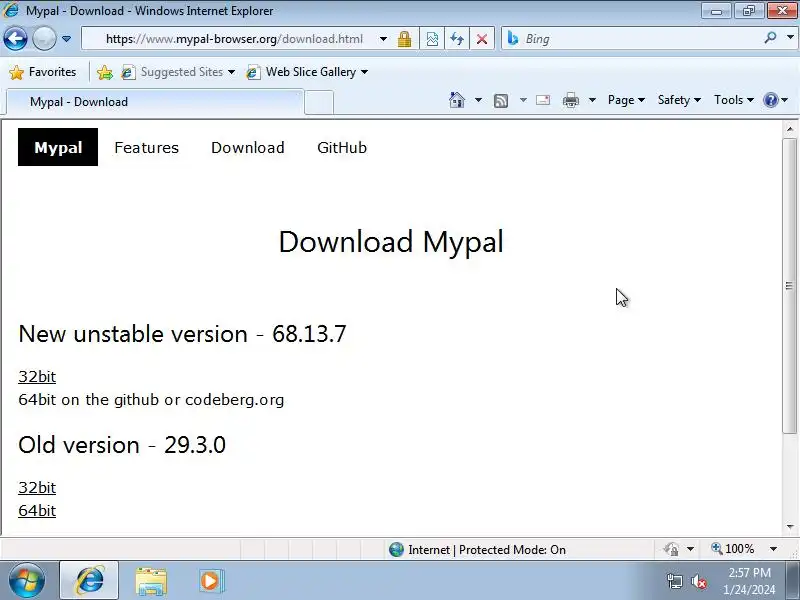Open the Suggested Sites dropdown
Screen dimensions: 800x600
point(178,72)
